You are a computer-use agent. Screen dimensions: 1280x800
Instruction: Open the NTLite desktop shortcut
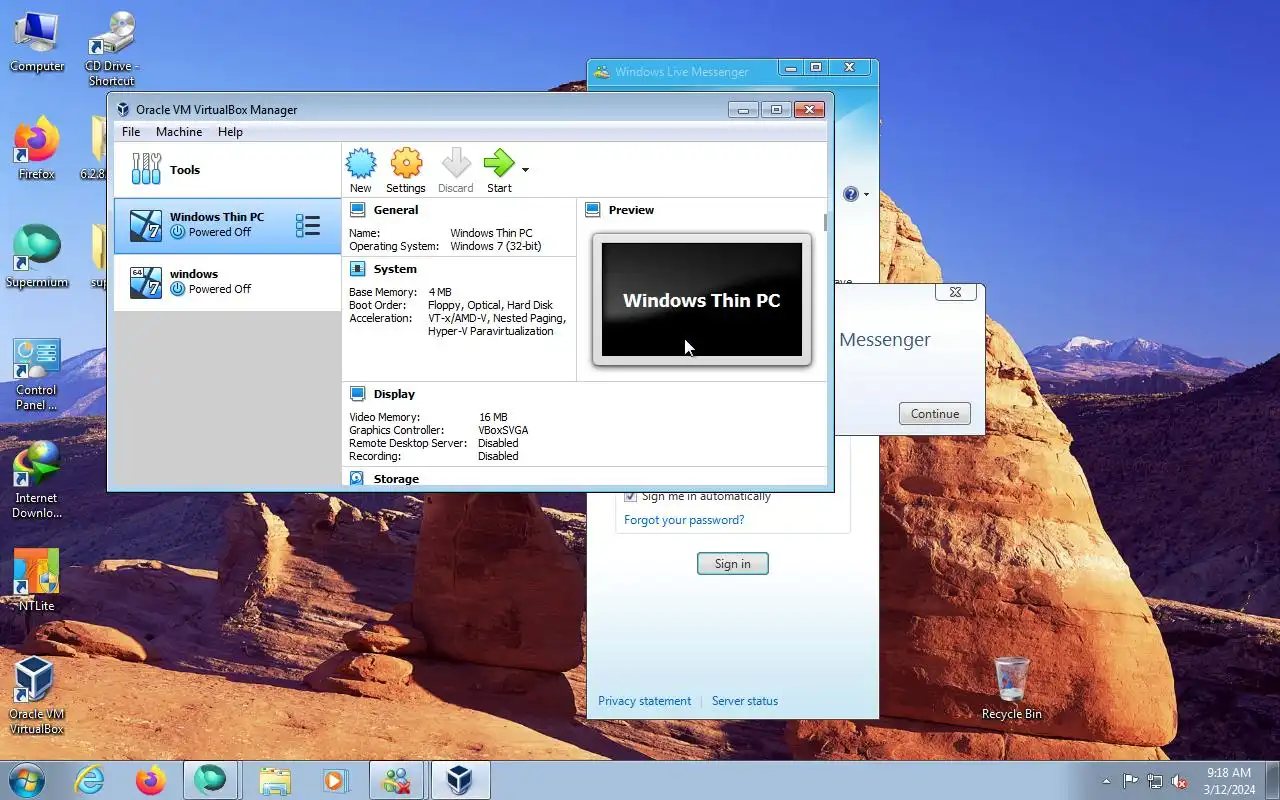37,580
